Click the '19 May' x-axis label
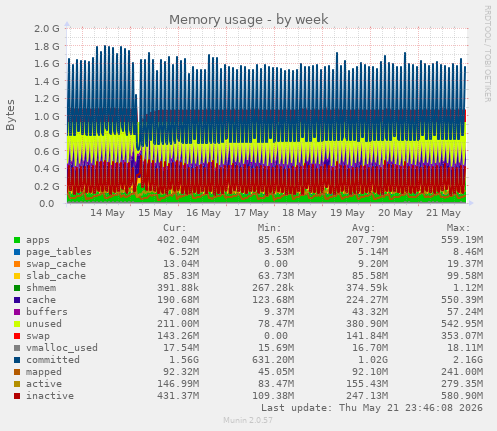Viewport: 497px width, 431px height. coord(347,213)
